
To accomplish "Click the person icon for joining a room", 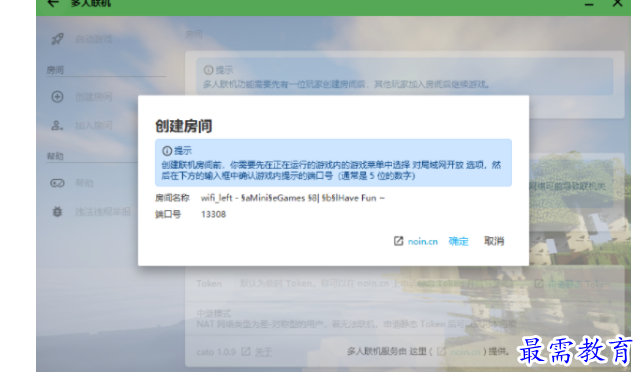I will point(57,126).
